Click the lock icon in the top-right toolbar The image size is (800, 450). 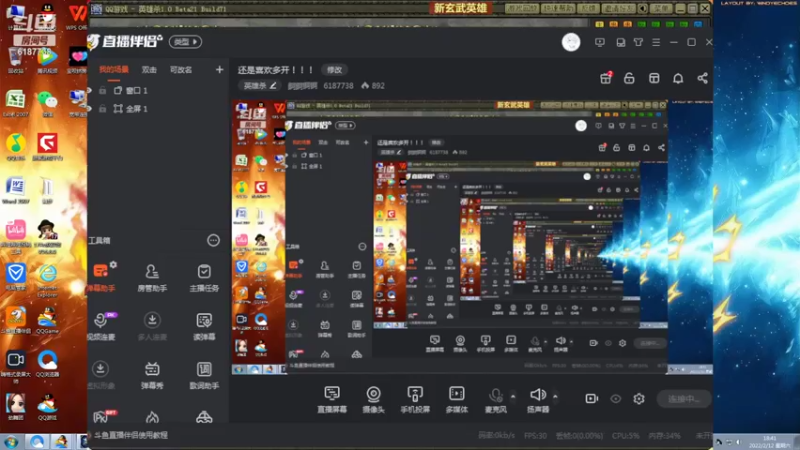(629, 78)
